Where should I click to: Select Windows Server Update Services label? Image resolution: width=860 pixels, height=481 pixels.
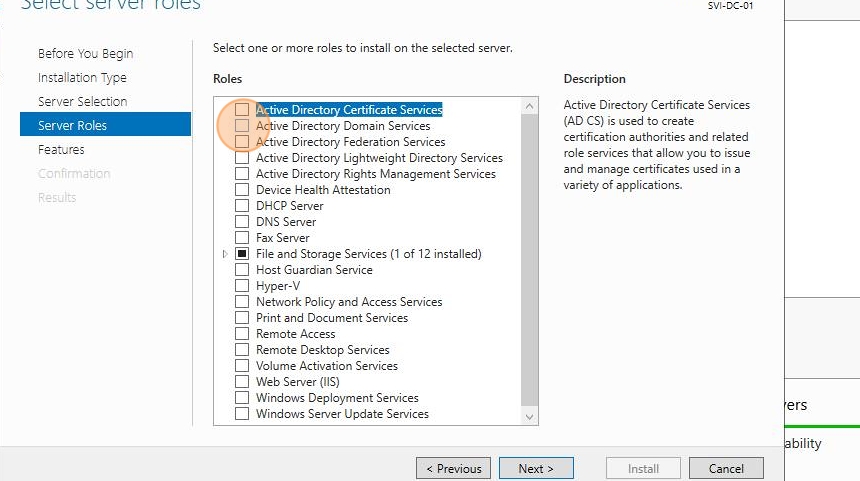point(342,414)
